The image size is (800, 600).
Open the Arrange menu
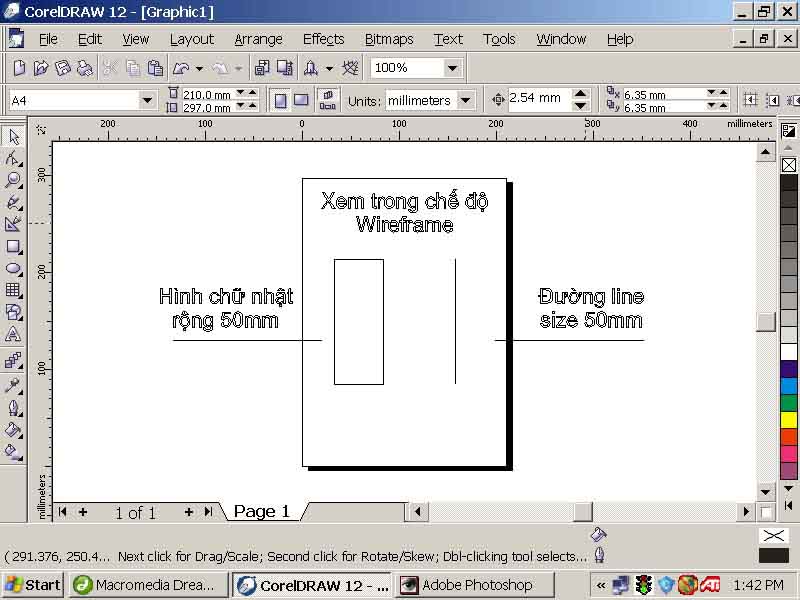click(258, 39)
